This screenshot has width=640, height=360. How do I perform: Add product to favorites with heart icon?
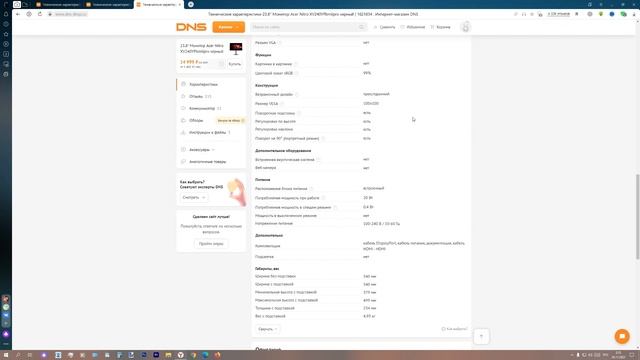pyautogui.click(x=221, y=64)
